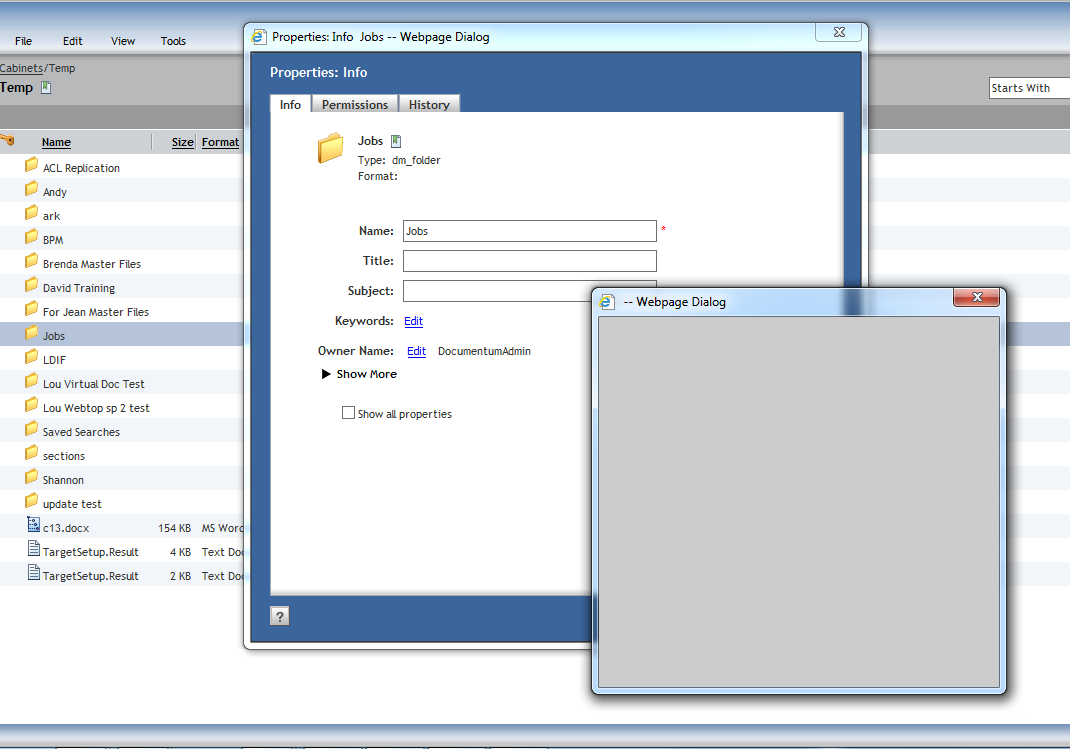The height and width of the screenshot is (749, 1070).
Task: Click the Brenda Master Files folder icon
Action: 31,261
